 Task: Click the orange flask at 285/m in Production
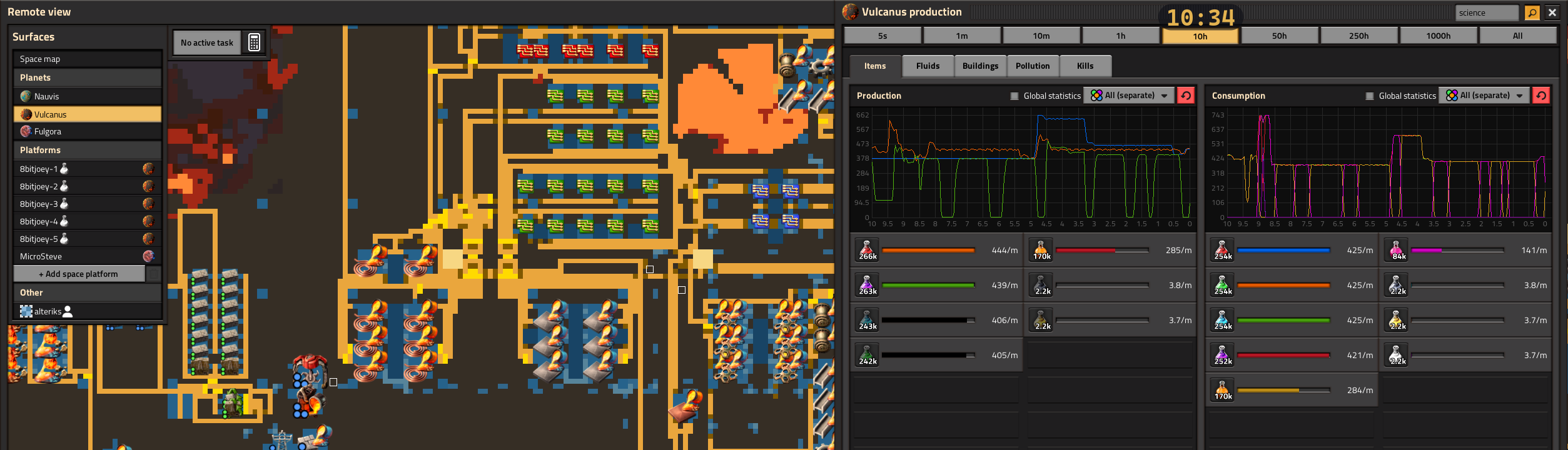pyautogui.click(x=1042, y=250)
